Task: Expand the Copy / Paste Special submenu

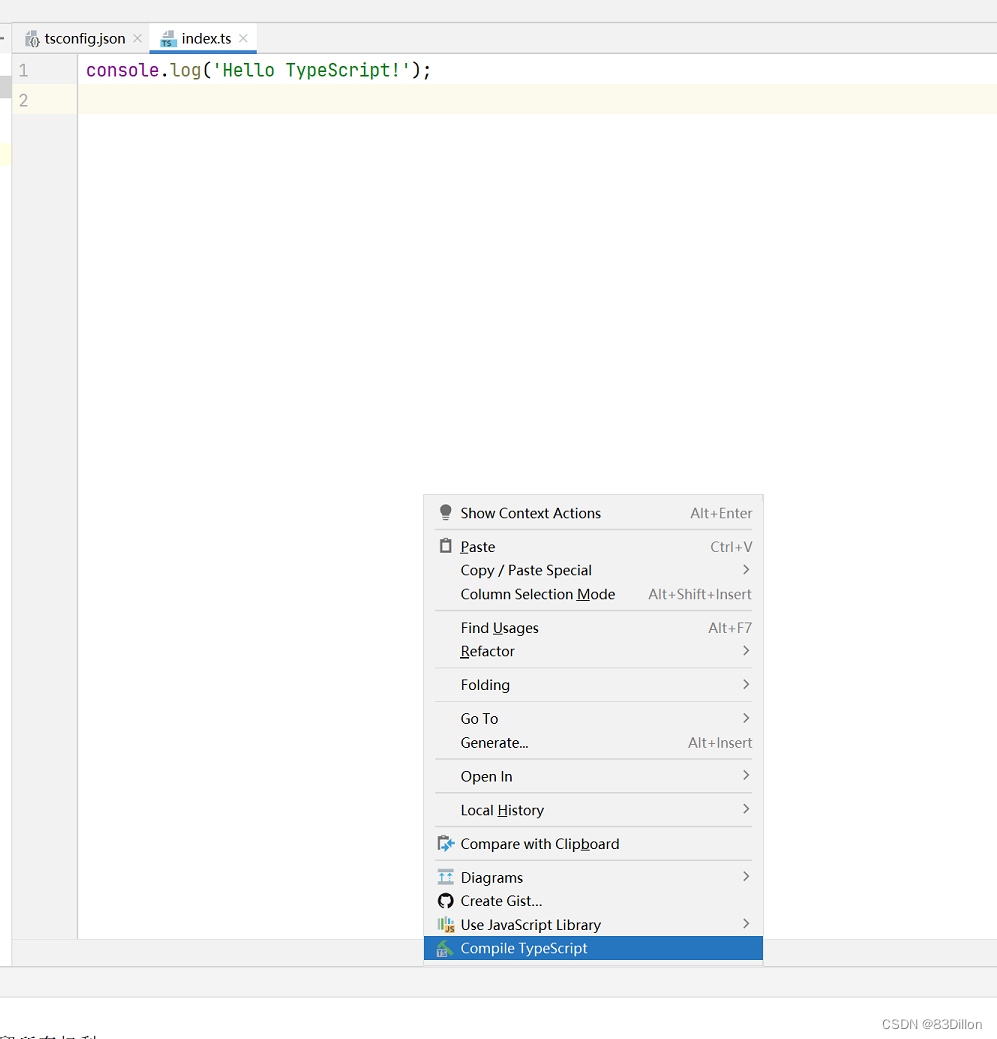Action: (x=526, y=570)
